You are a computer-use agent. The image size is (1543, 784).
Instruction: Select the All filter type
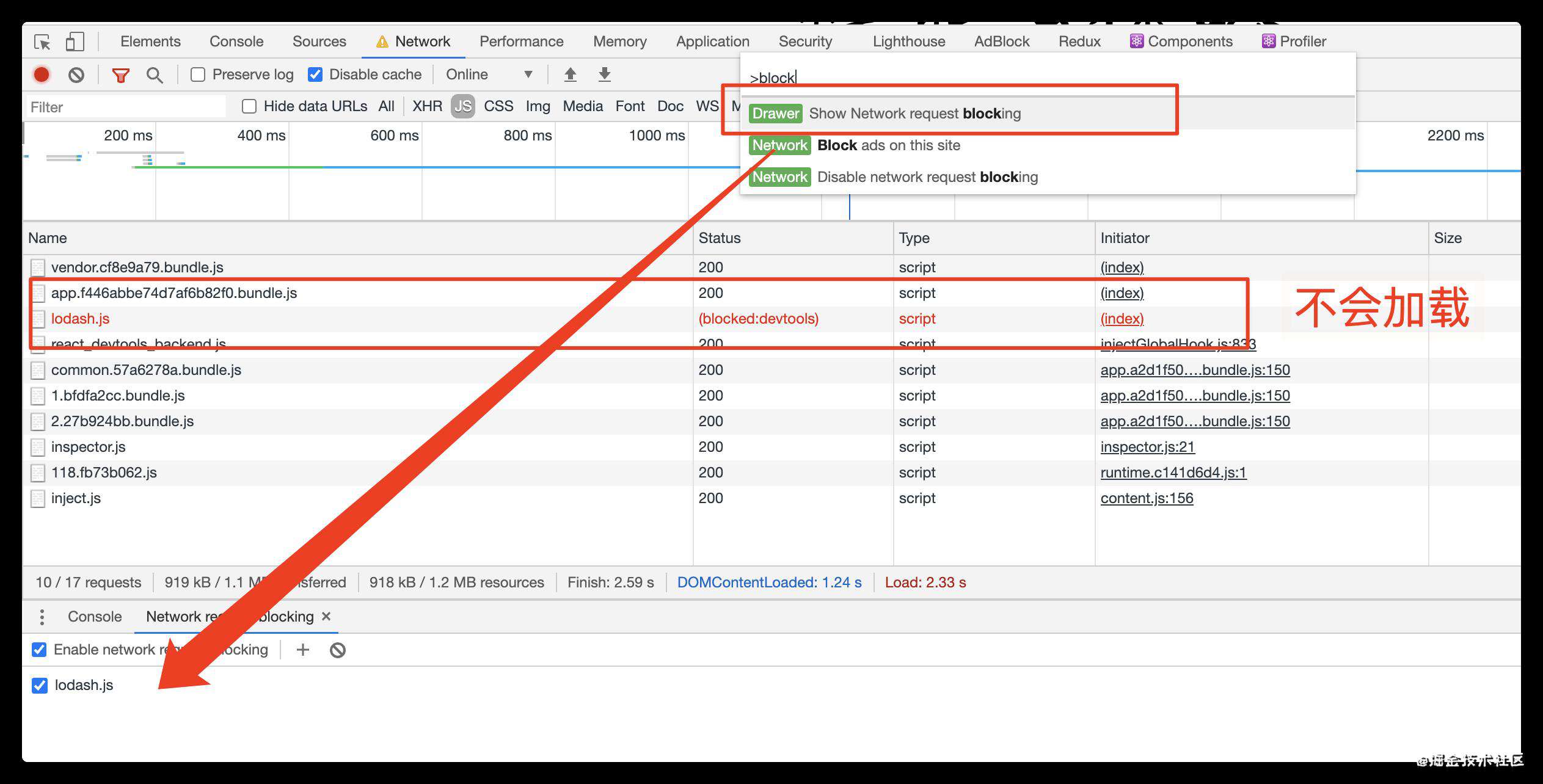pyautogui.click(x=386, y=106)
